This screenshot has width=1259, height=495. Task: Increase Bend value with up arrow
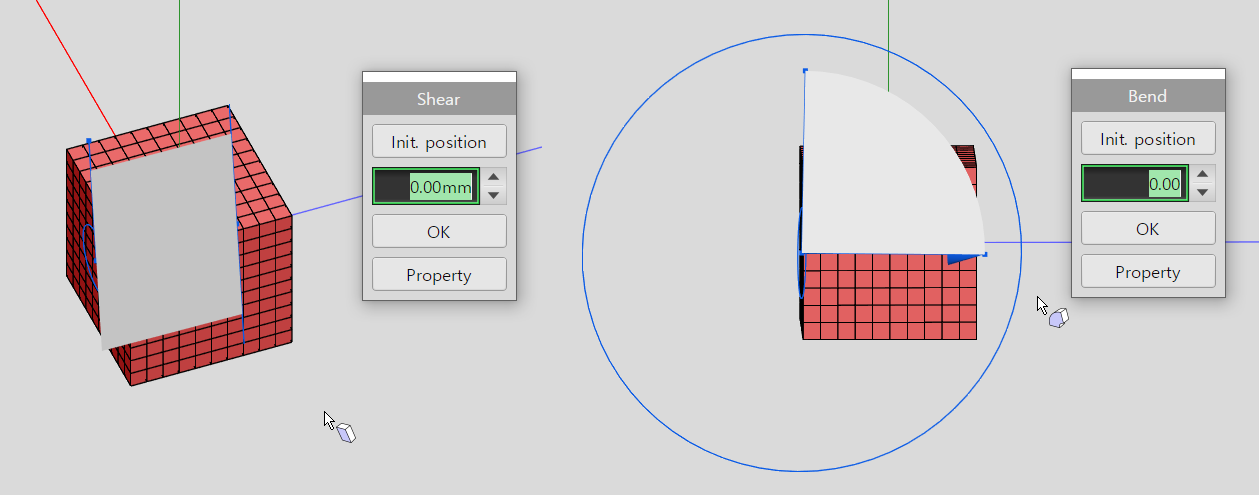[1203, 174]
